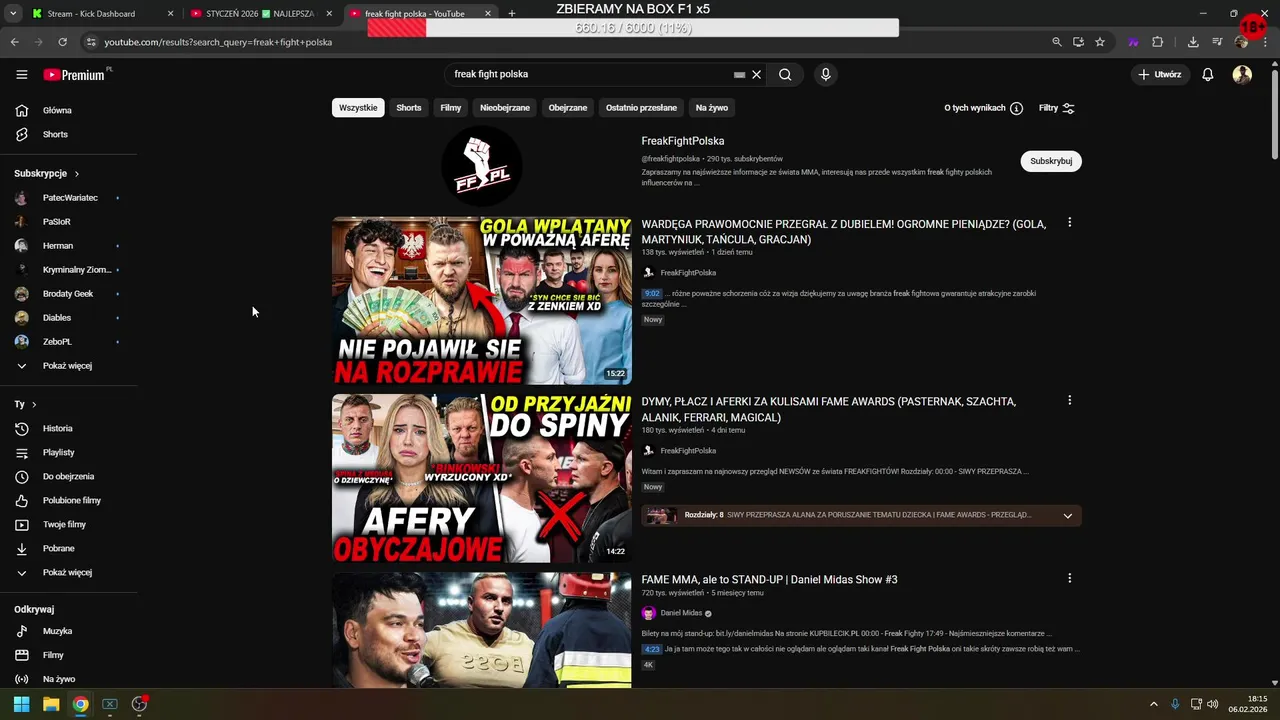Open the YouTube hamburger guide menu
Screen dimensions: 1280x720
pos(22,74)
